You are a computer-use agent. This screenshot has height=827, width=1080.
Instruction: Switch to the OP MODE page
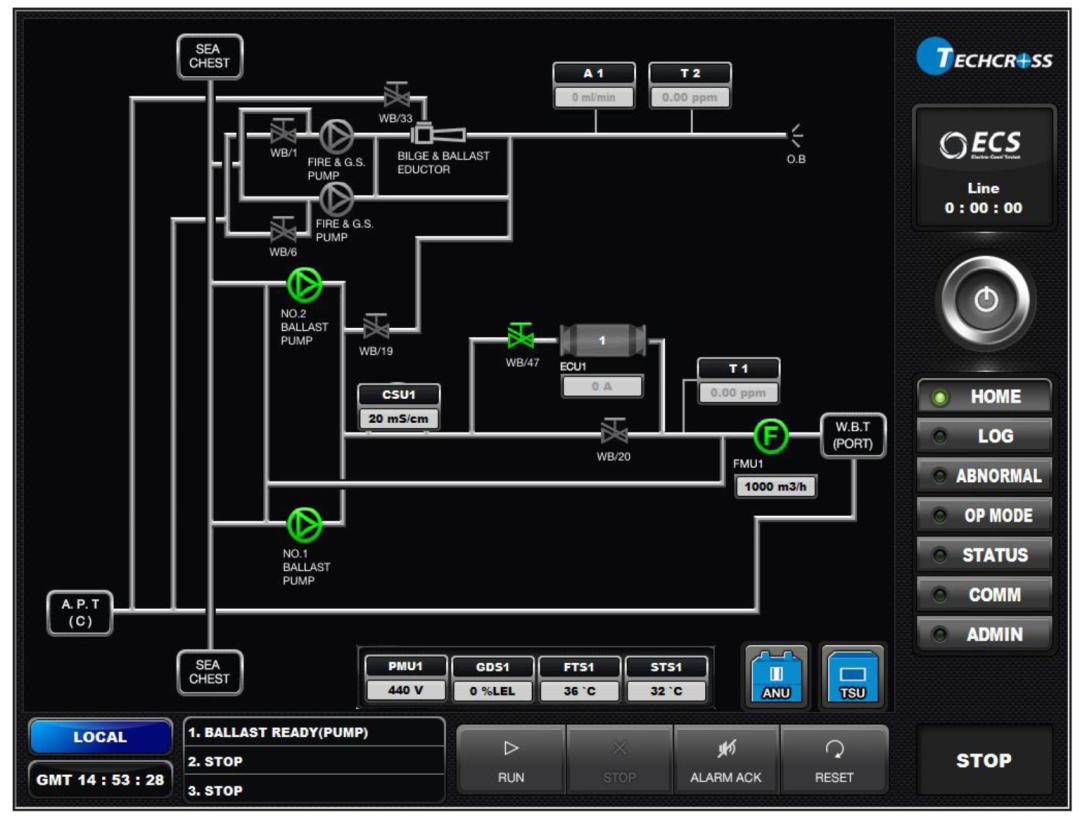coord(984,516)
